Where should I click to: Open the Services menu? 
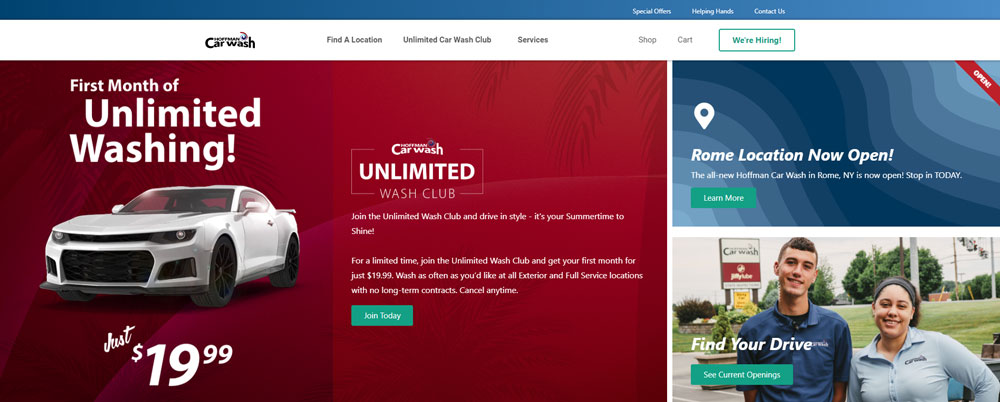pyautogui.click(x=533, y=40)
